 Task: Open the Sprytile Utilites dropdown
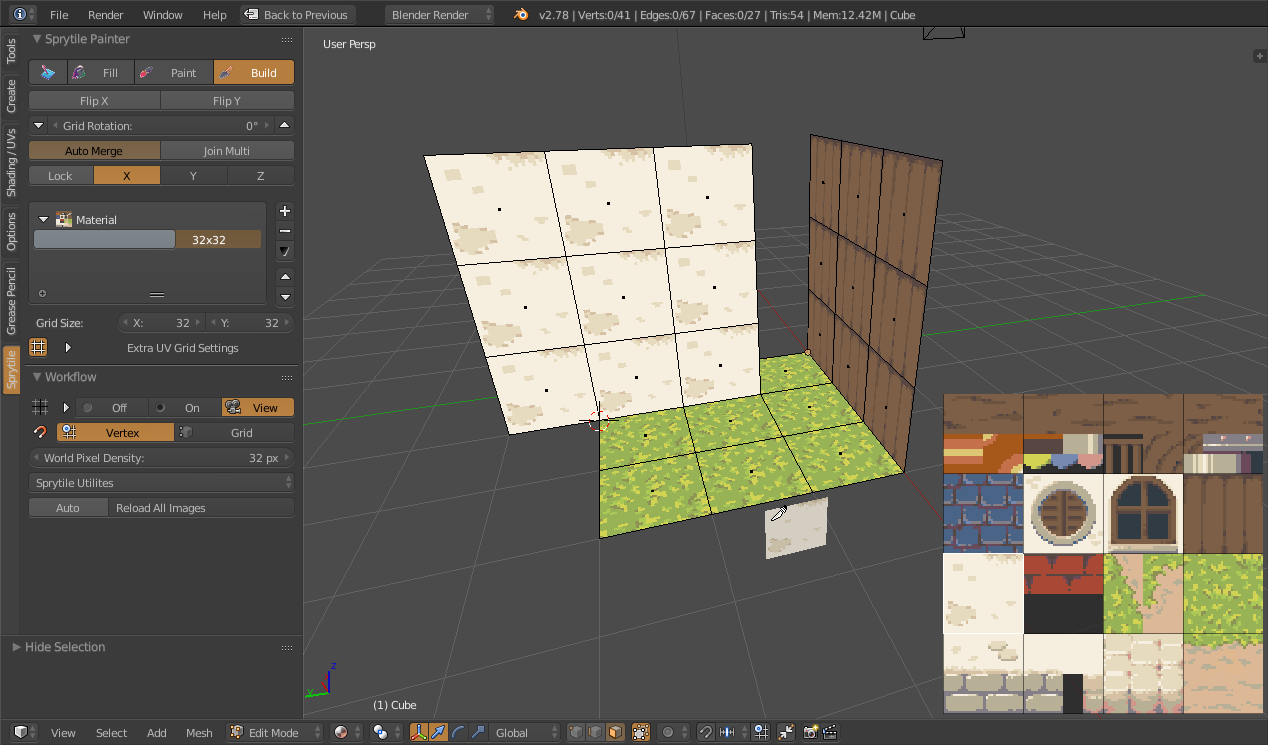pos(162,483)
